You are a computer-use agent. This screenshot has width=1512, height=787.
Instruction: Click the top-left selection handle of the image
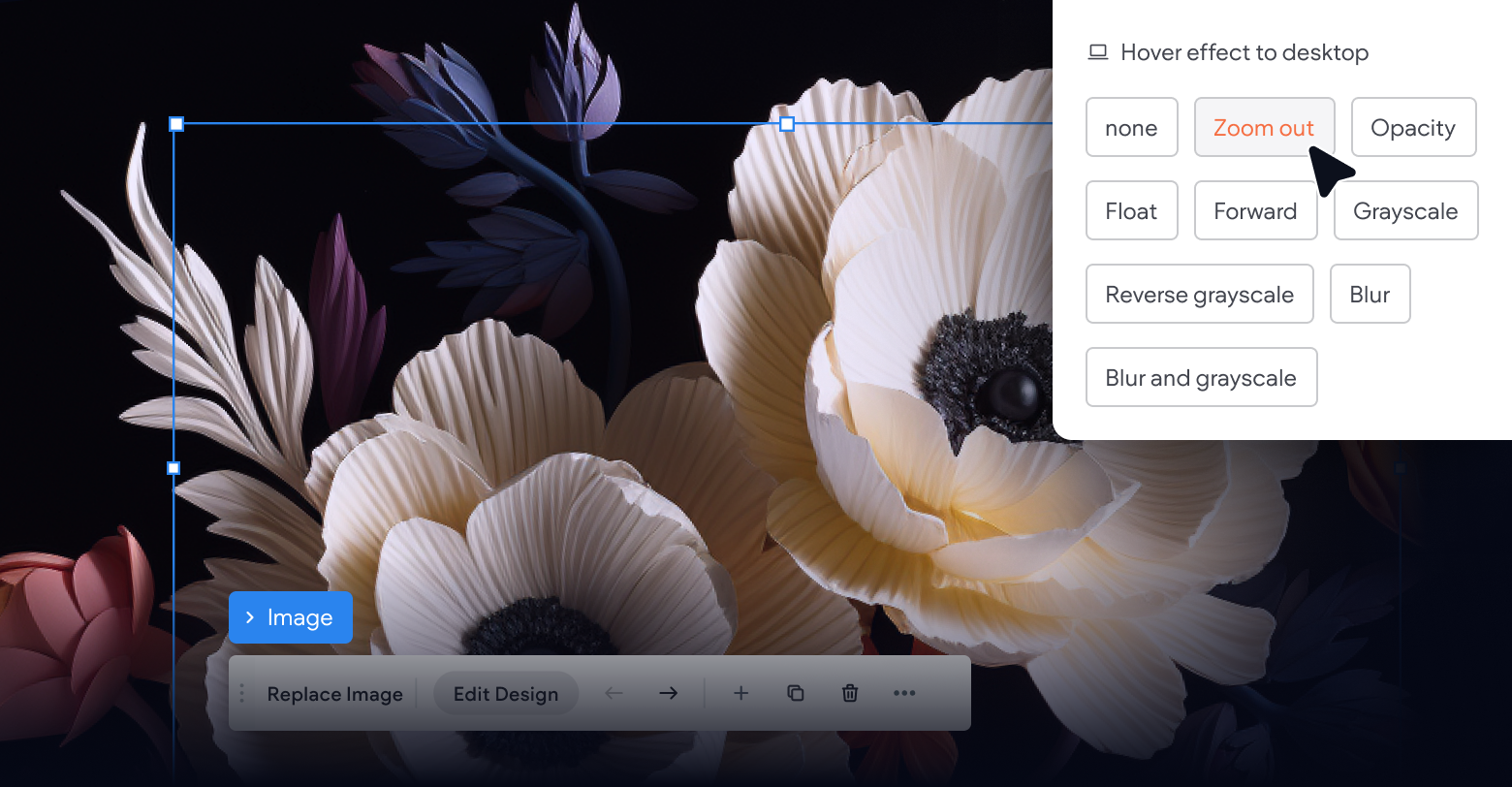tap(176, 124)
